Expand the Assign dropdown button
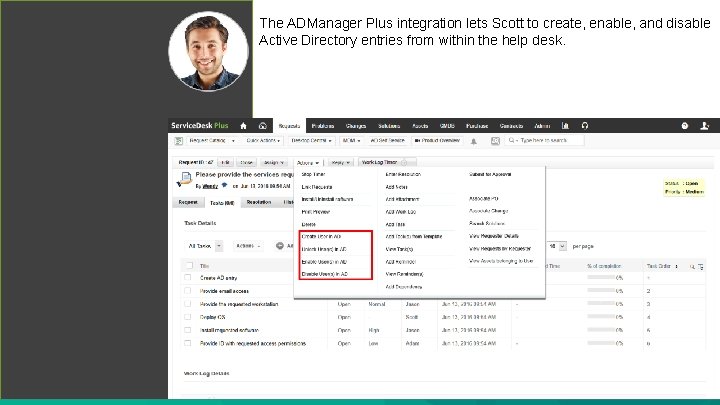Viewport: 720px width, 405px height. coord(274,163)
